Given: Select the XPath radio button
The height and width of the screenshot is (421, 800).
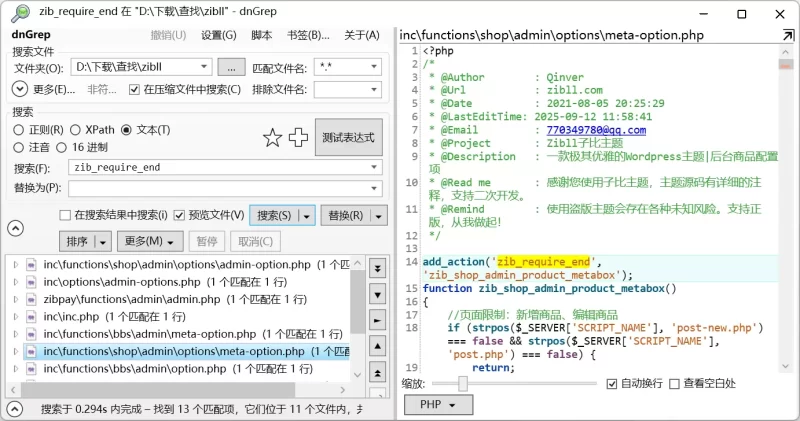Looking at the screenshot, I should (75, 130).
